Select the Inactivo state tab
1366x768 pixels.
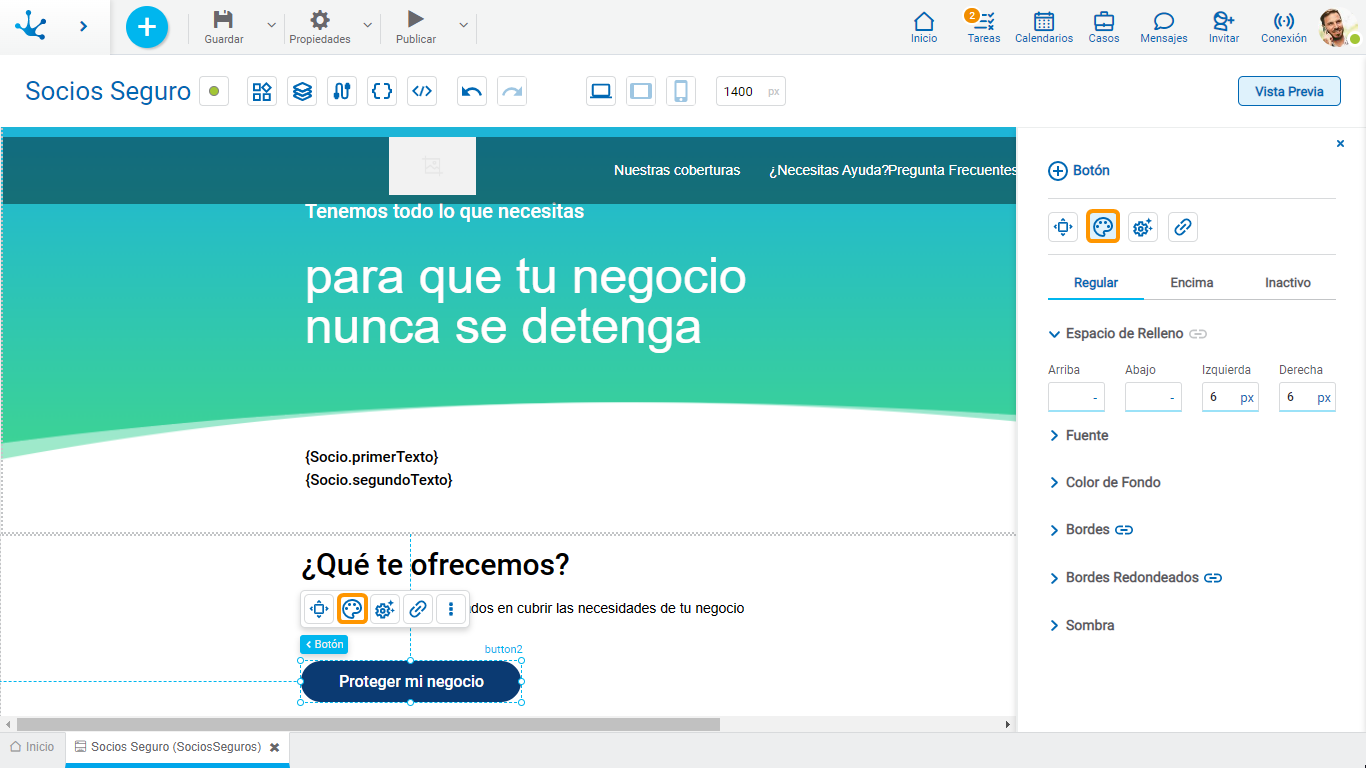(x=1288, y=283)
